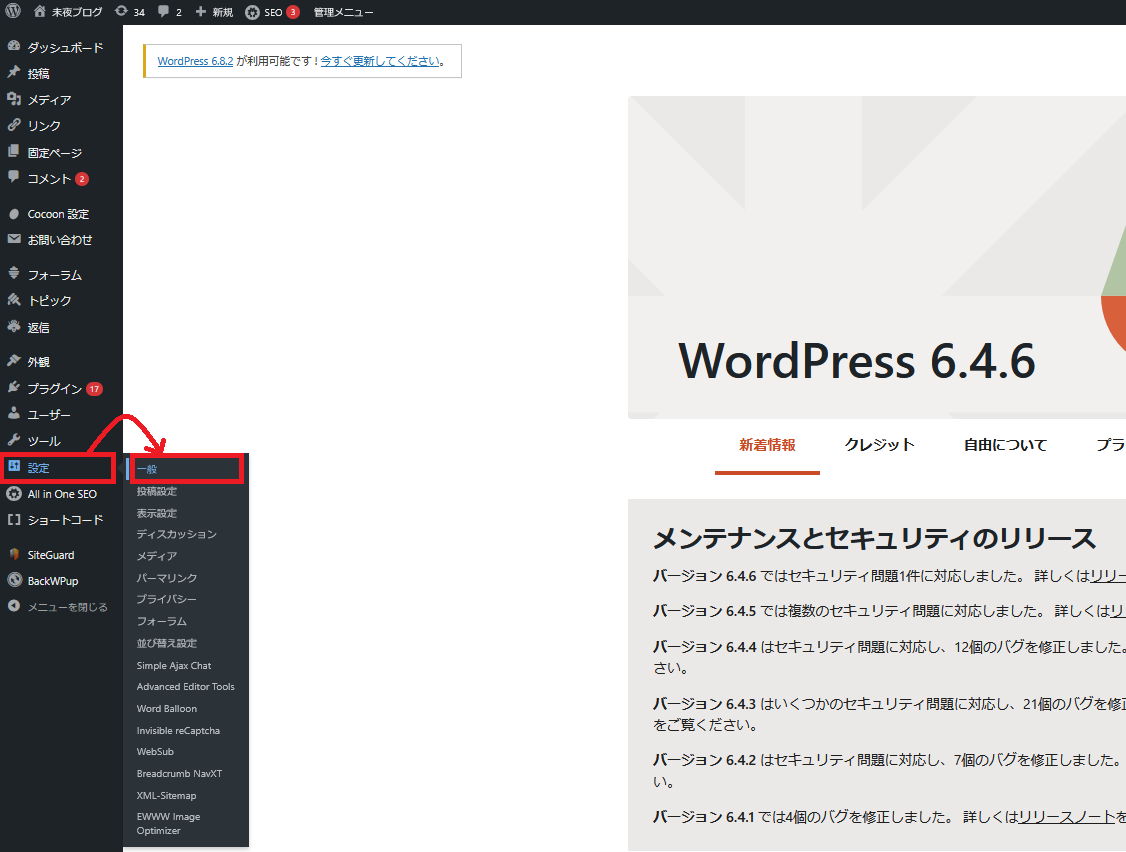Open the comments bubble icon in admin bar
The image size is (1126, 852).
(x=164, y=12)
